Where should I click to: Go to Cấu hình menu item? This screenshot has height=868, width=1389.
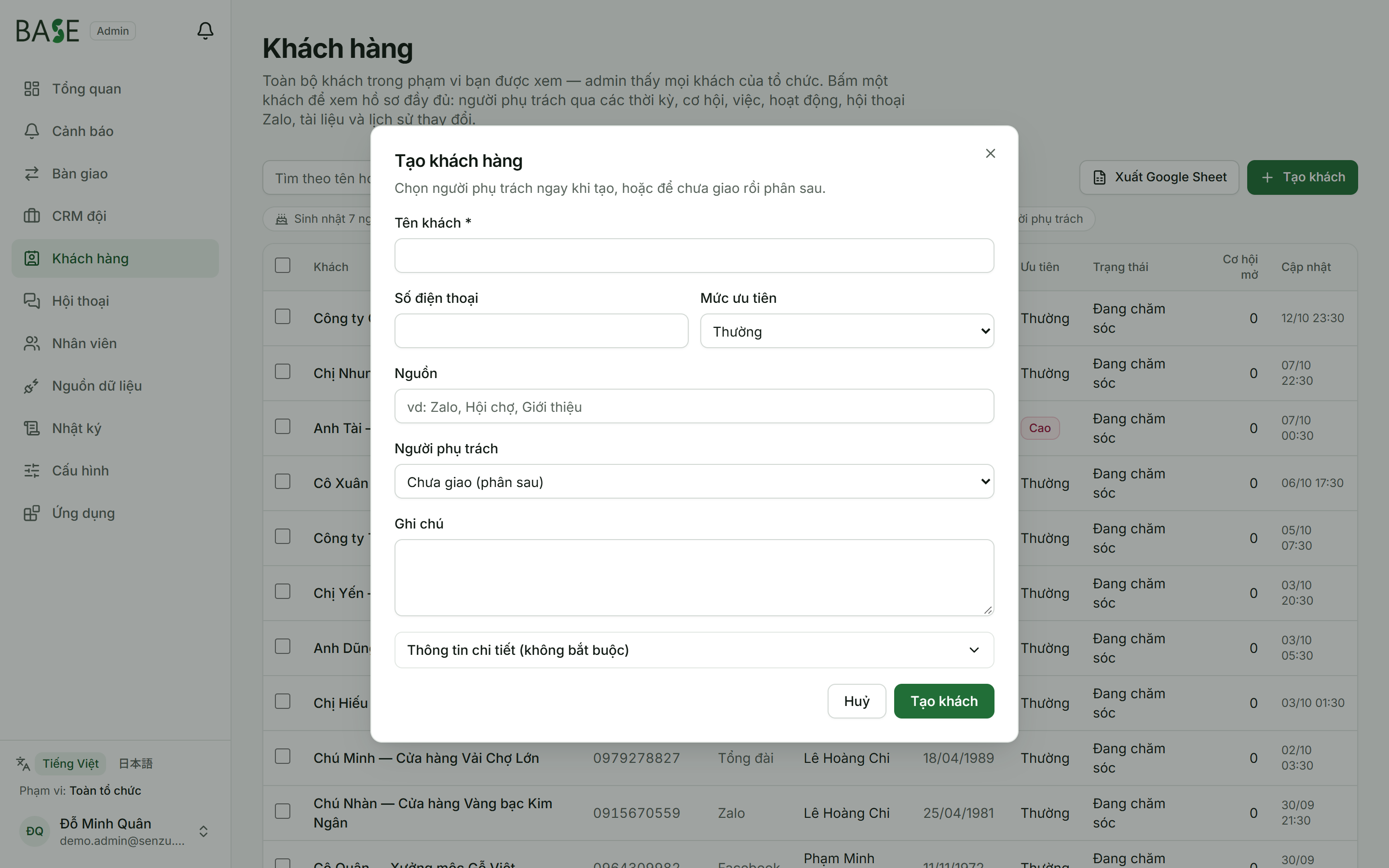[x=115, y=471]
